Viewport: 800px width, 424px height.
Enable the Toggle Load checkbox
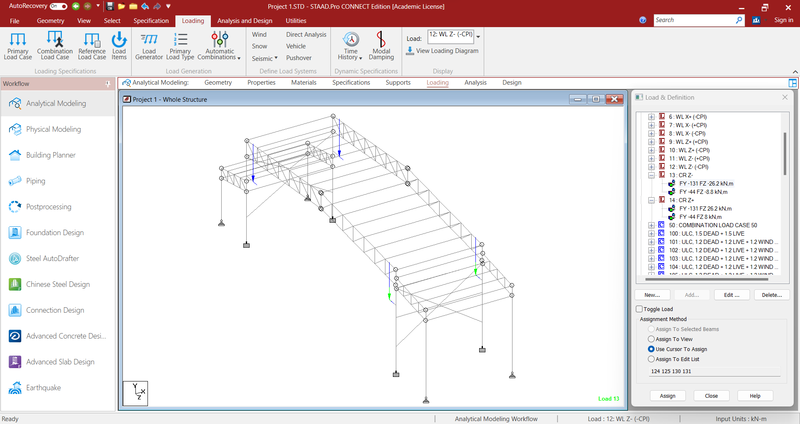coord(639,309)
